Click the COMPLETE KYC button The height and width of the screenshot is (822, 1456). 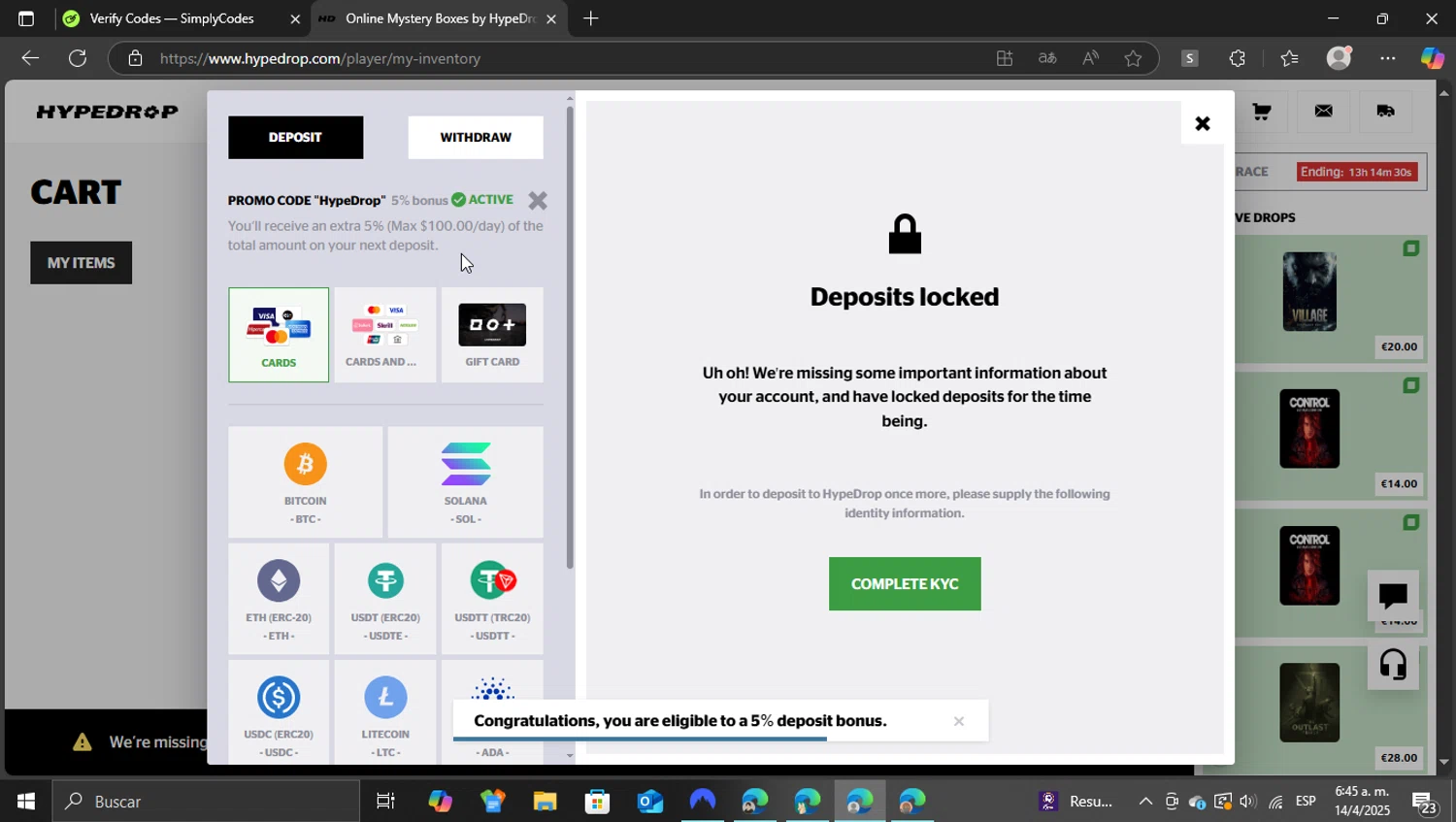click(905, 583)
